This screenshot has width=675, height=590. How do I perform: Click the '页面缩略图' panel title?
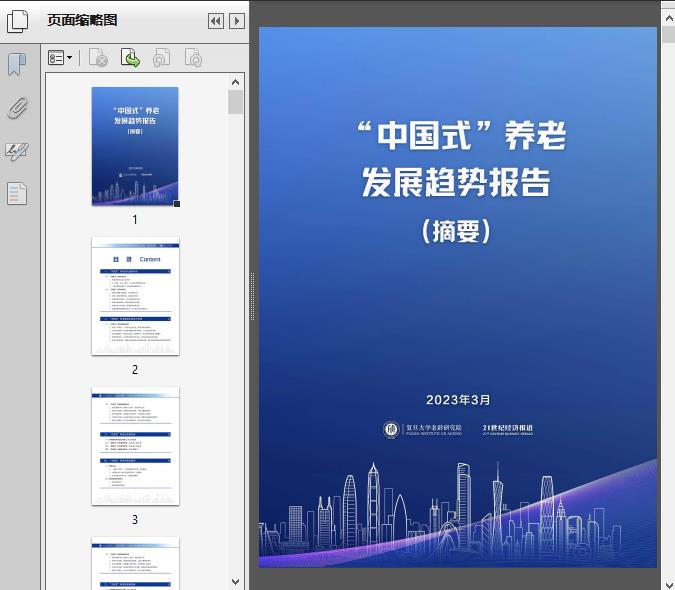[82, 20]
